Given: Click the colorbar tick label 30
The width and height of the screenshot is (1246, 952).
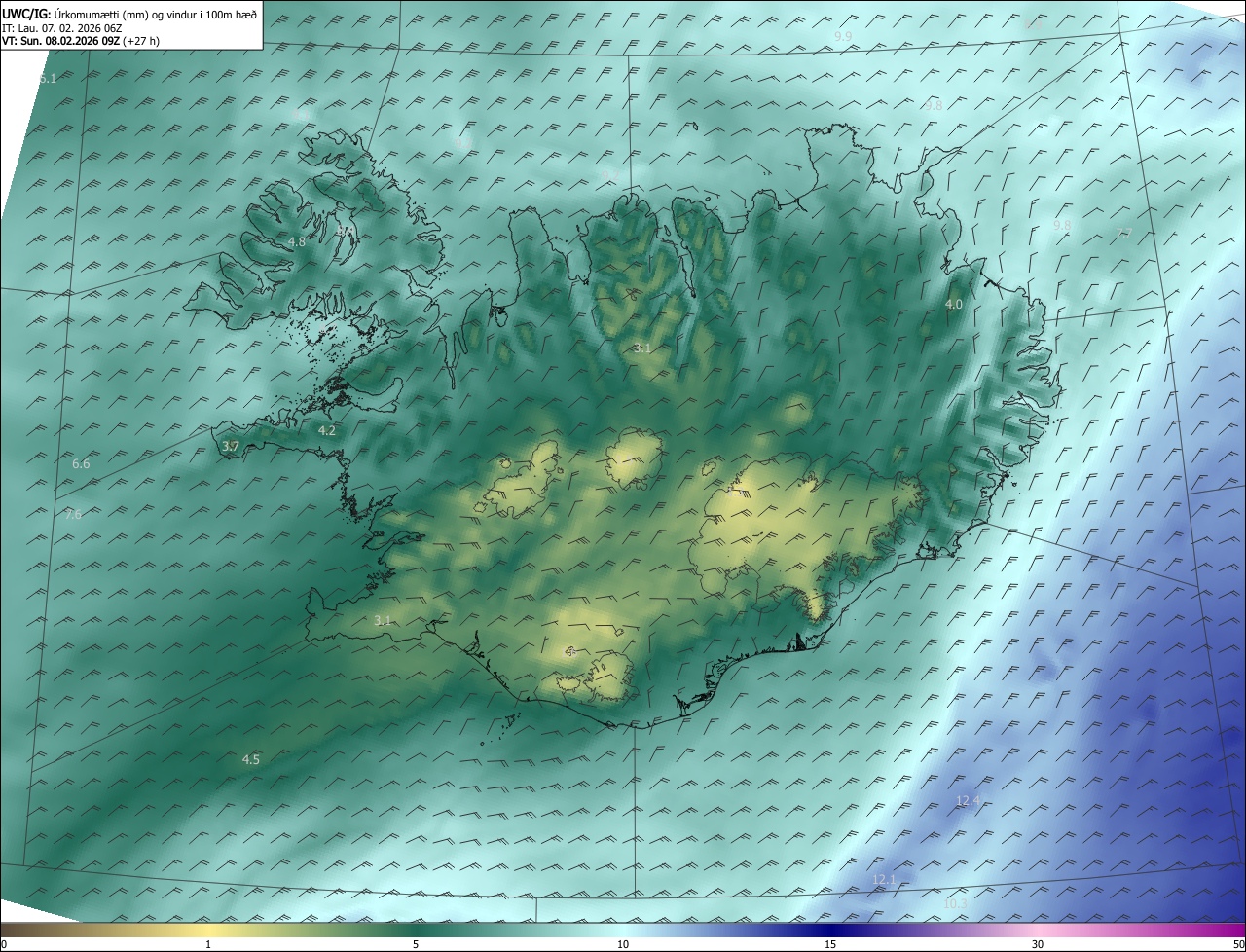Looking at the screenshot, I should [x=1038, y=945].
